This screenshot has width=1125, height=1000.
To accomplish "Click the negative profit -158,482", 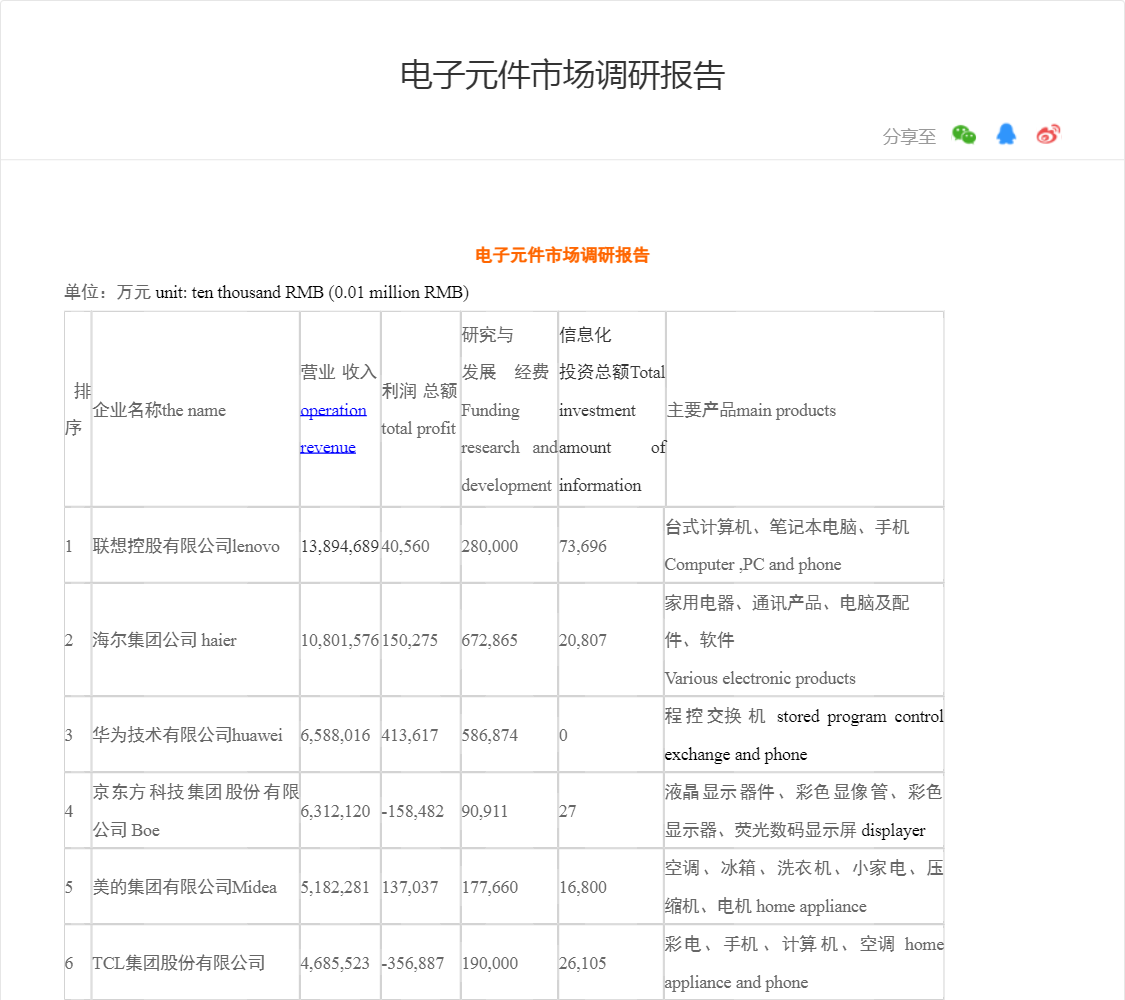I will point(413,811).
